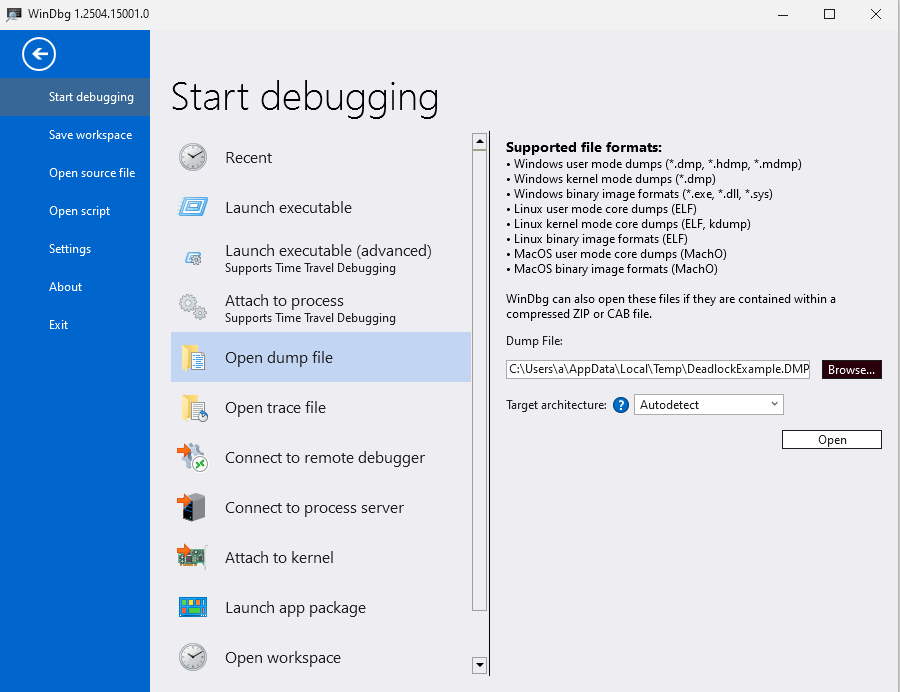The image size is (900, 692).
Task: Select Connect to process server
Action: pyautogui.click(x=315, y=507)
